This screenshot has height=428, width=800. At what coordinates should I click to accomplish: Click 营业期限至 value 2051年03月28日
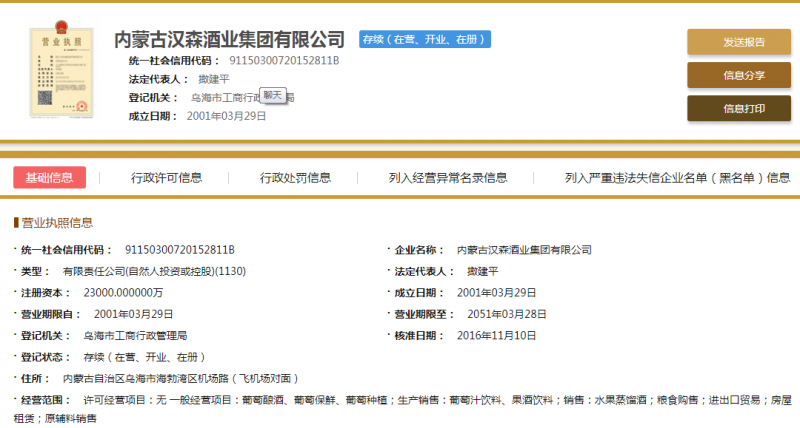point(507,314)
